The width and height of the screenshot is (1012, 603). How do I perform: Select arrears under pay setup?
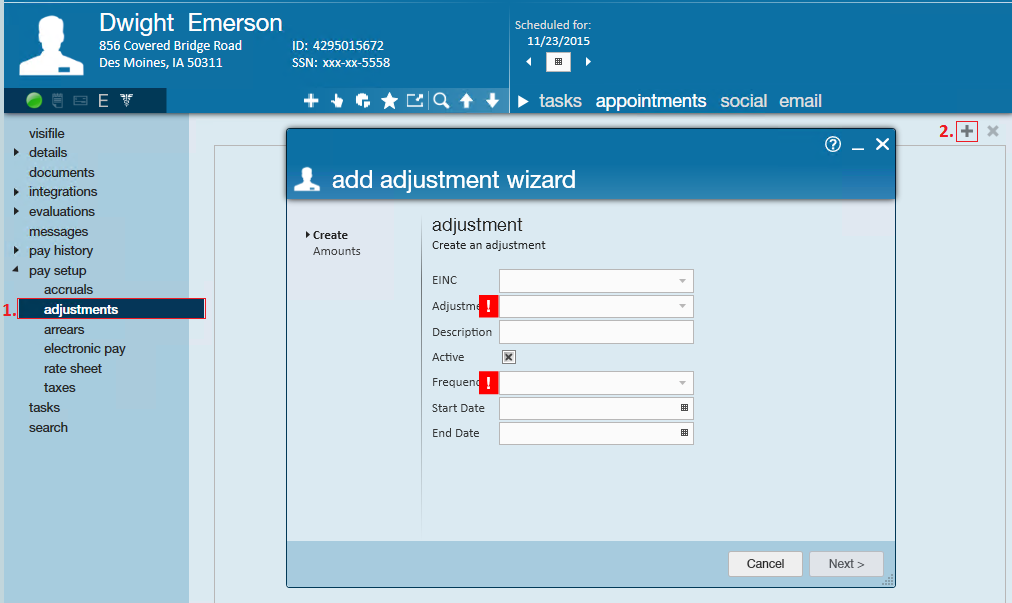pyautogui.click(x=64, y=329)
